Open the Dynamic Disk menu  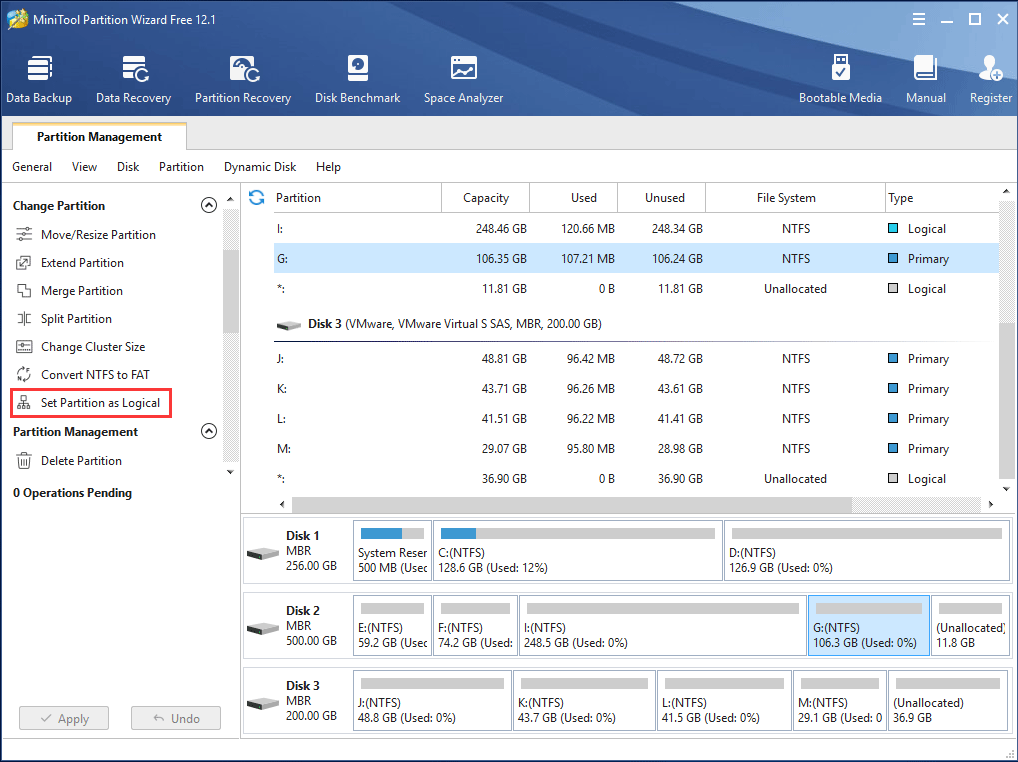point(260,167)
